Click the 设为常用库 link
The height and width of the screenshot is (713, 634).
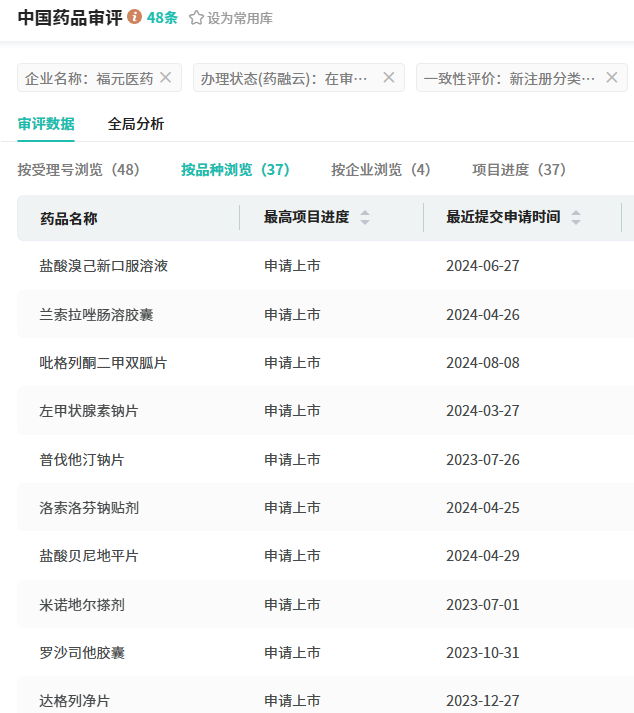(x=239, y=18)
